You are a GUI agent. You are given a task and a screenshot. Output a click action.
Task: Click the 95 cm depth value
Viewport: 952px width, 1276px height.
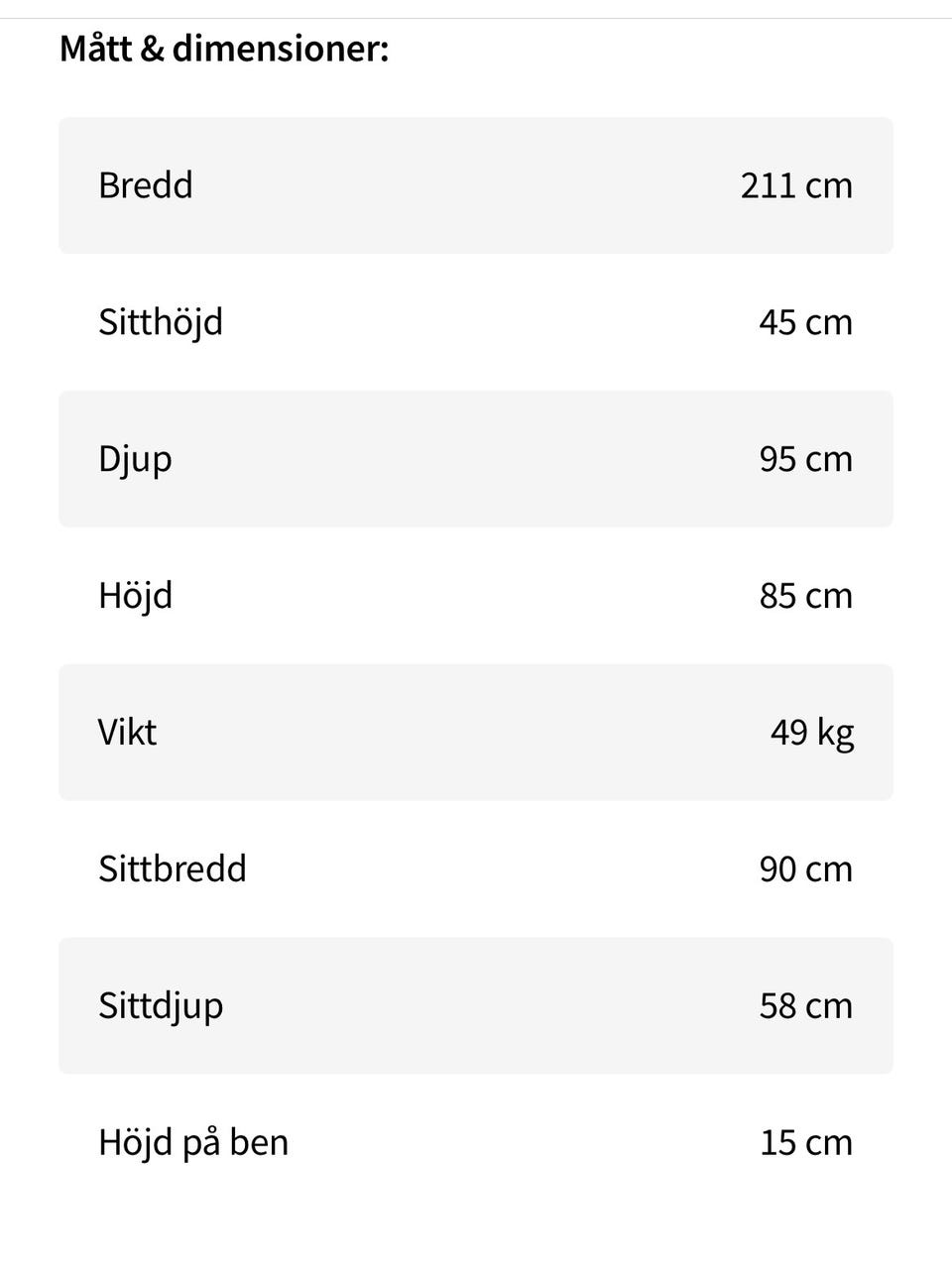805,459
